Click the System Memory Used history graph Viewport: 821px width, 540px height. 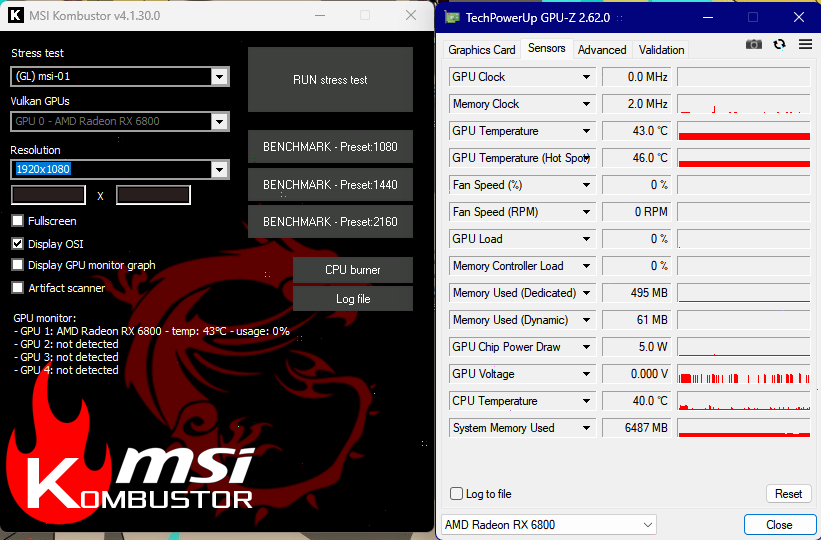pyautogui.click(x=744, y=428)
